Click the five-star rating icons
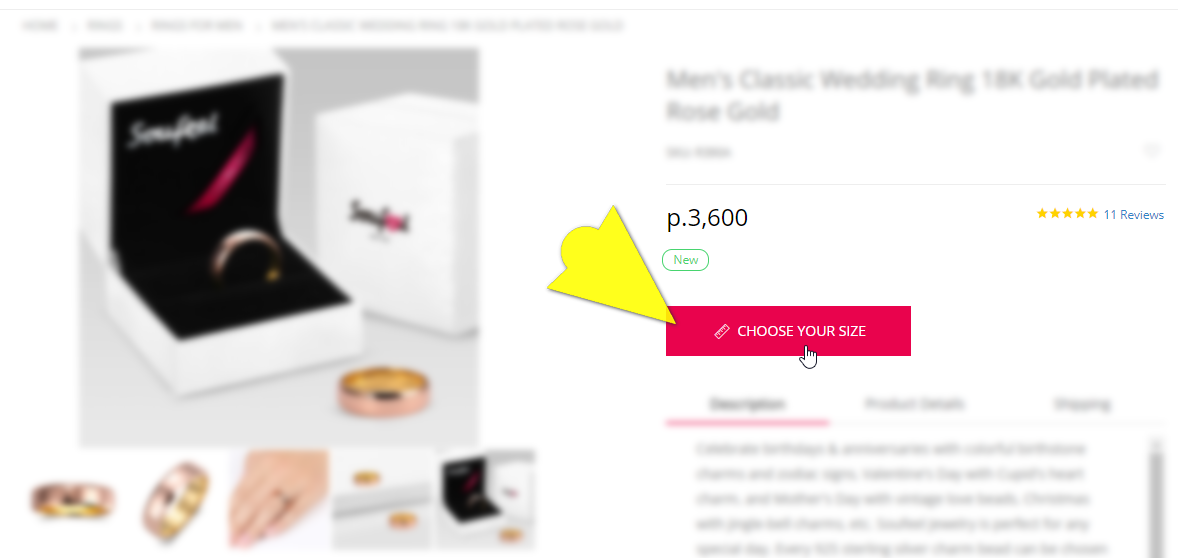The image size is (1178, 558). pos(1067,214)
